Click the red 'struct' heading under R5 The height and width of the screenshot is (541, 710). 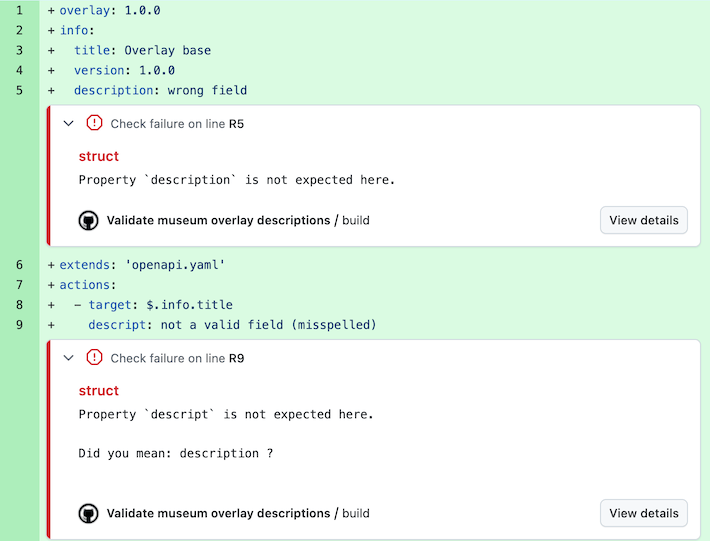click(99, 156)
